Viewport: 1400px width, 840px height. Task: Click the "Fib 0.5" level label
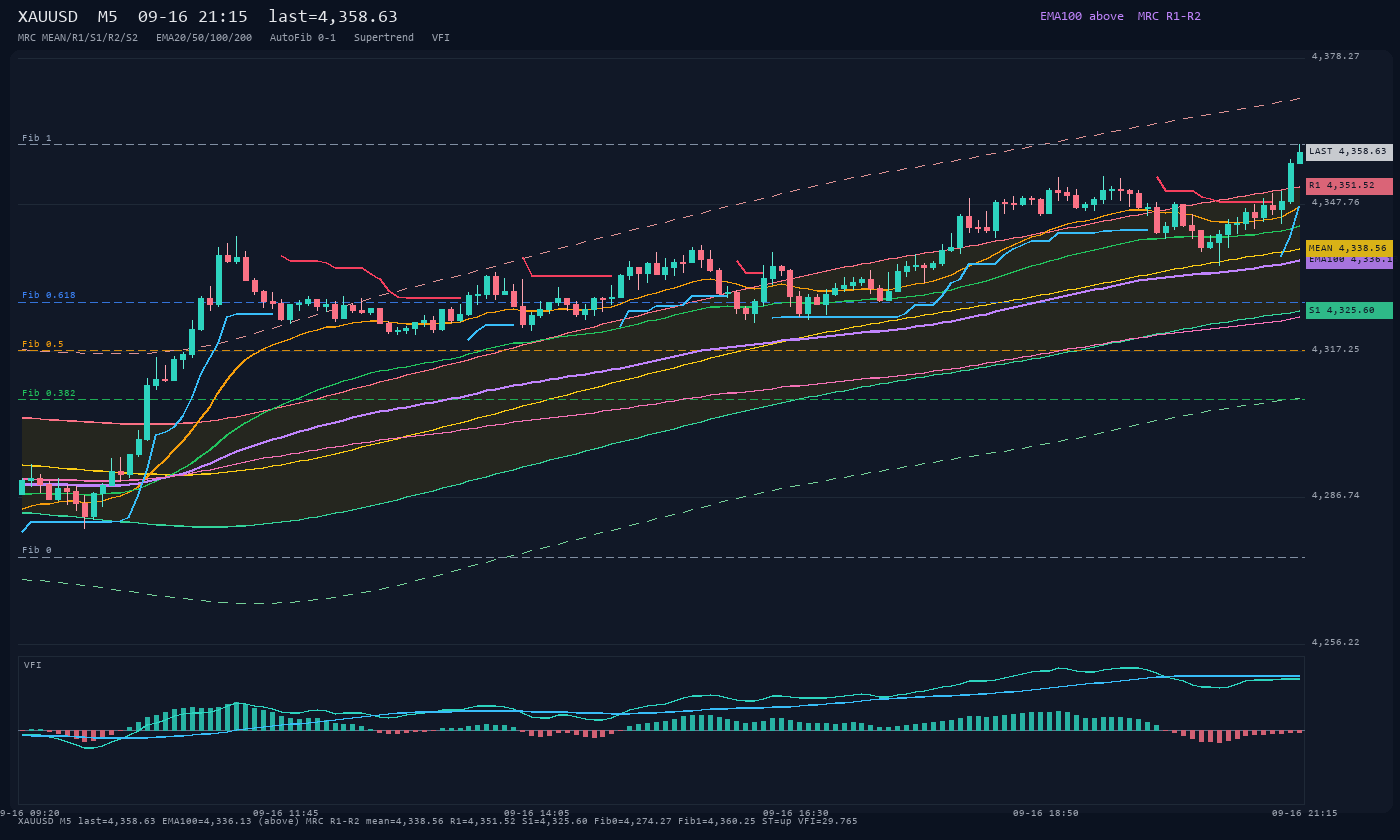[x=43, y=344]
